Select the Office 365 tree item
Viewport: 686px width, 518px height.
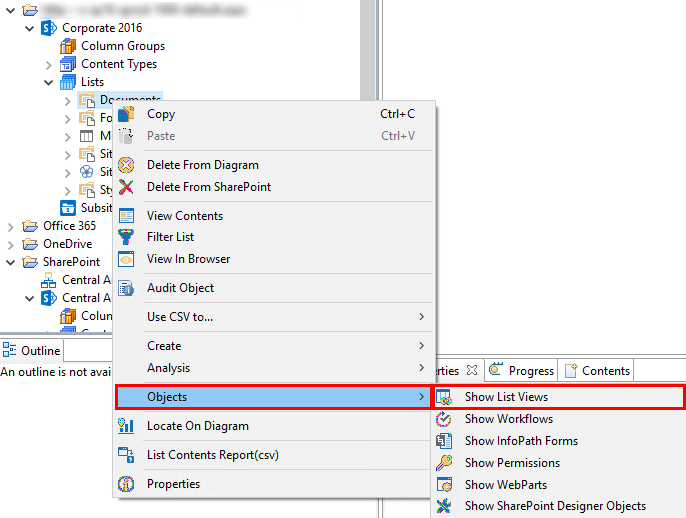69,226
